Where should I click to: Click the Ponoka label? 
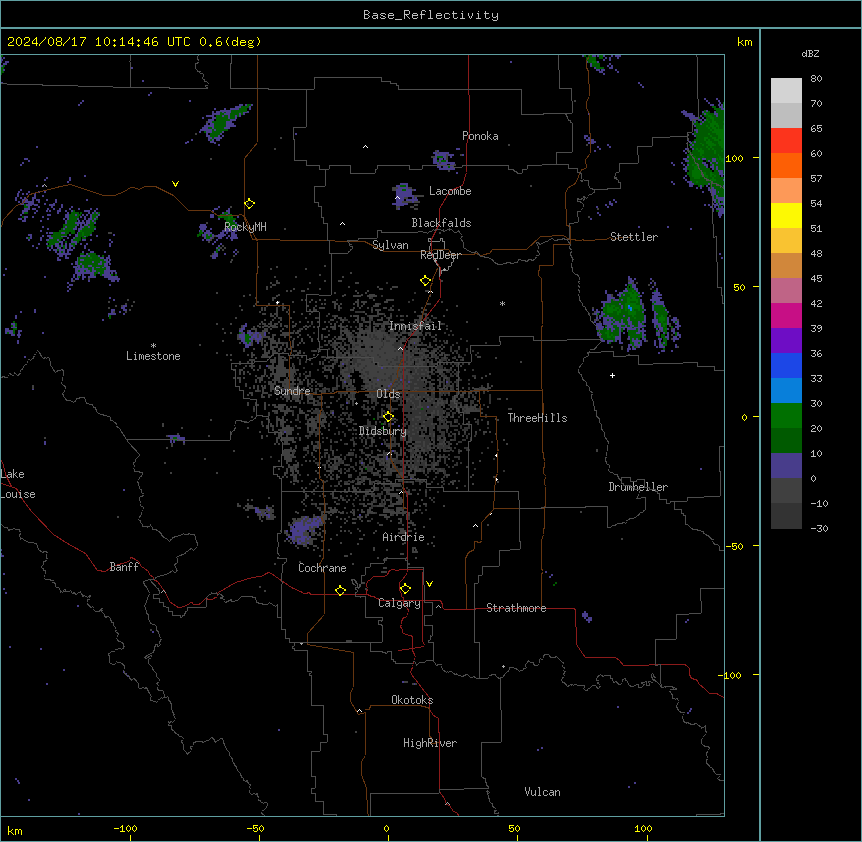point(480,136)
